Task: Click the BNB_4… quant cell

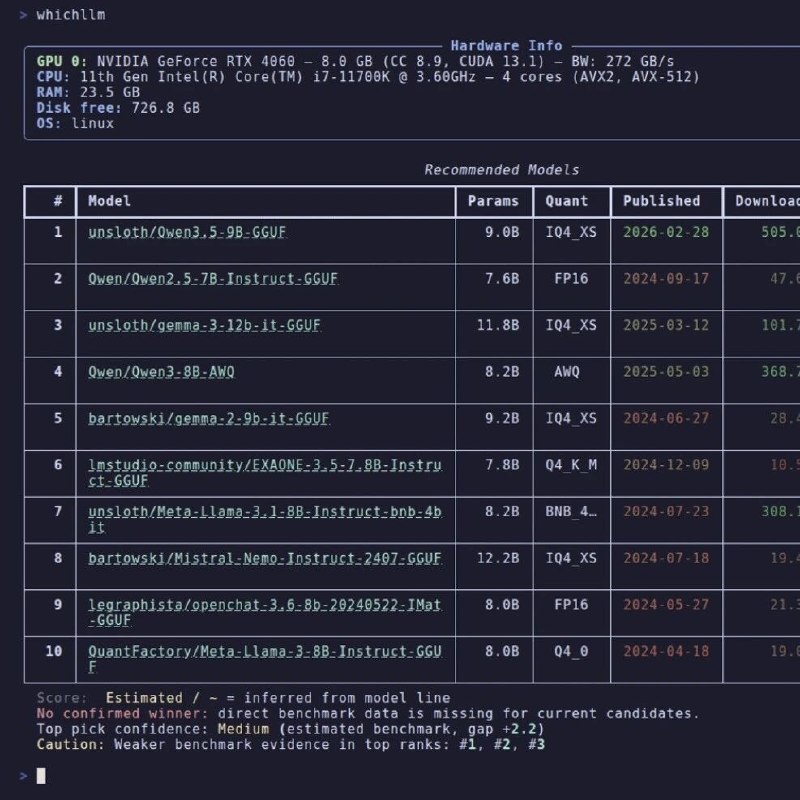Action: coord(571,512)
